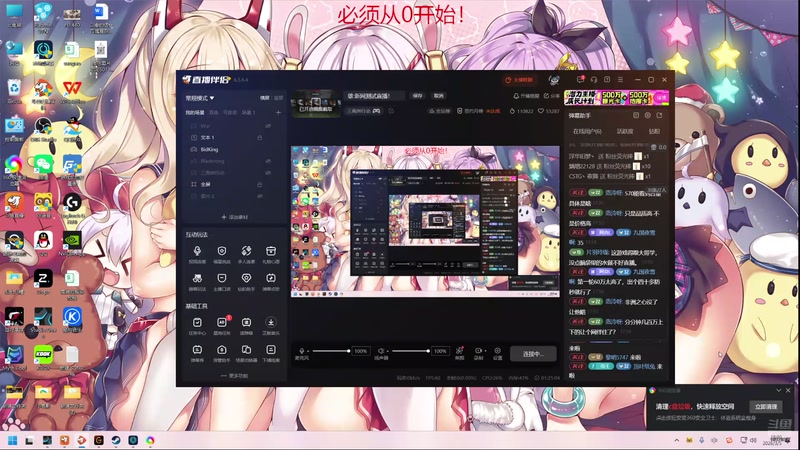Open the Steam icon in Windows taskbar
The height and width of the screenshot is (450, 800).
coord(116,440)
